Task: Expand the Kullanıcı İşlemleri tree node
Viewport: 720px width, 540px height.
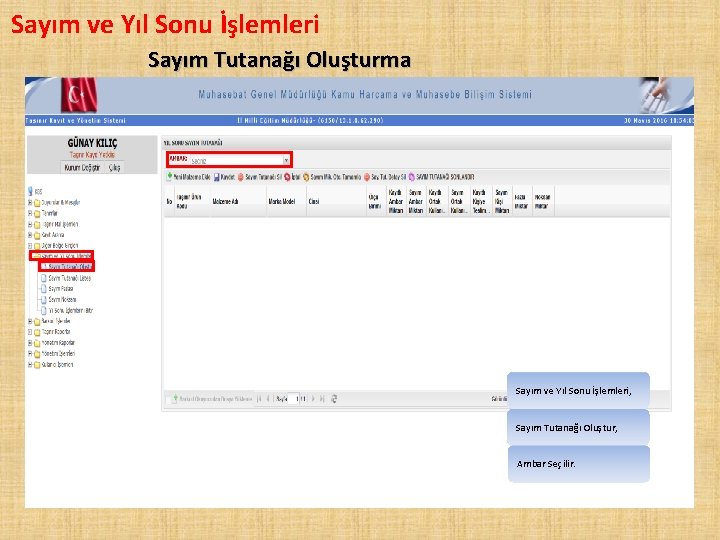Action: [x=30, y=365]
